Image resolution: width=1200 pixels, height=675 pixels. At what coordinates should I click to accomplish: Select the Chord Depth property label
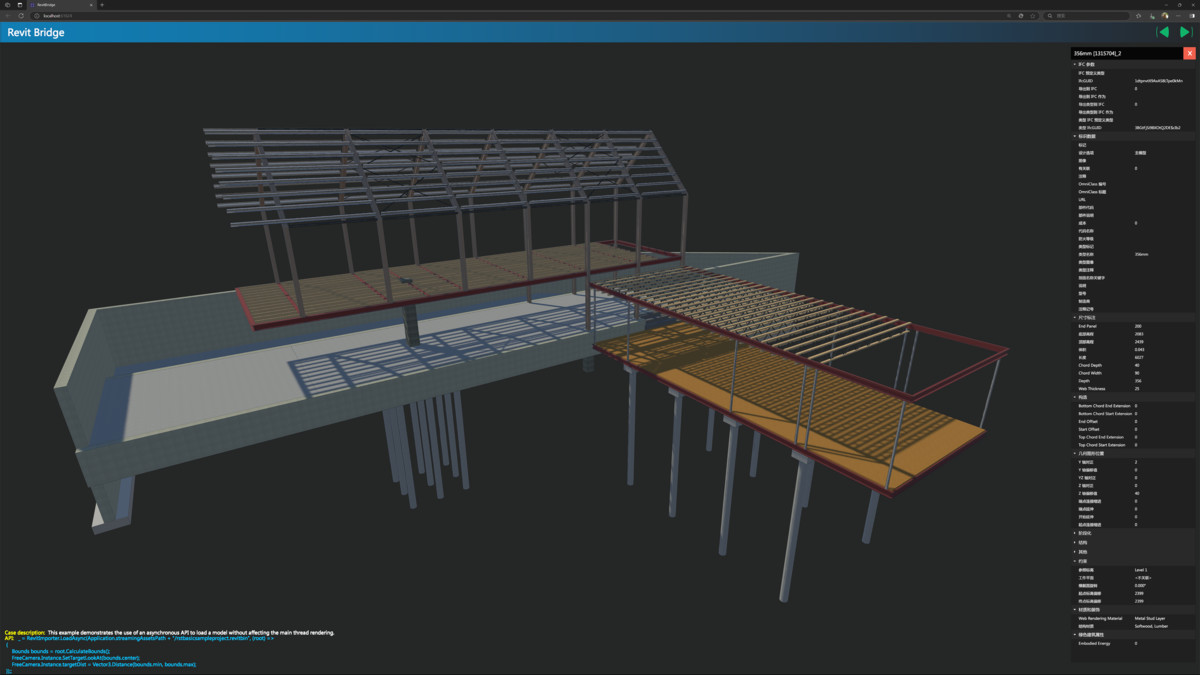[1090, 365]
